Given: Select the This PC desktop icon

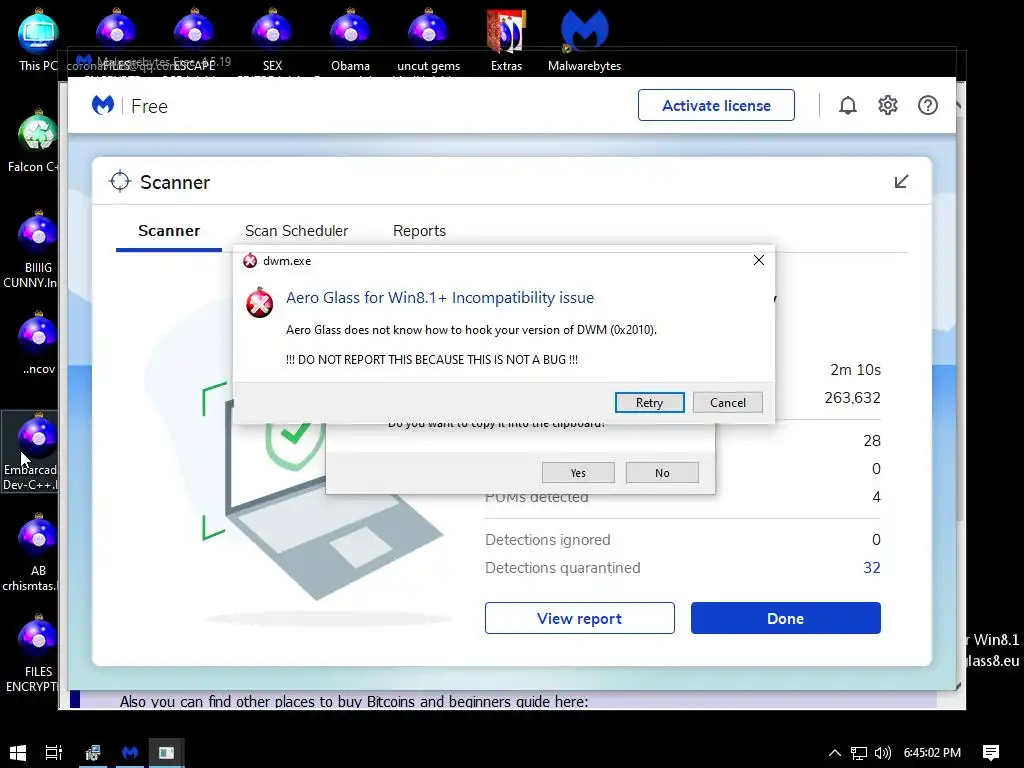Looking at the screenshot, I should (x=37, y=40).
